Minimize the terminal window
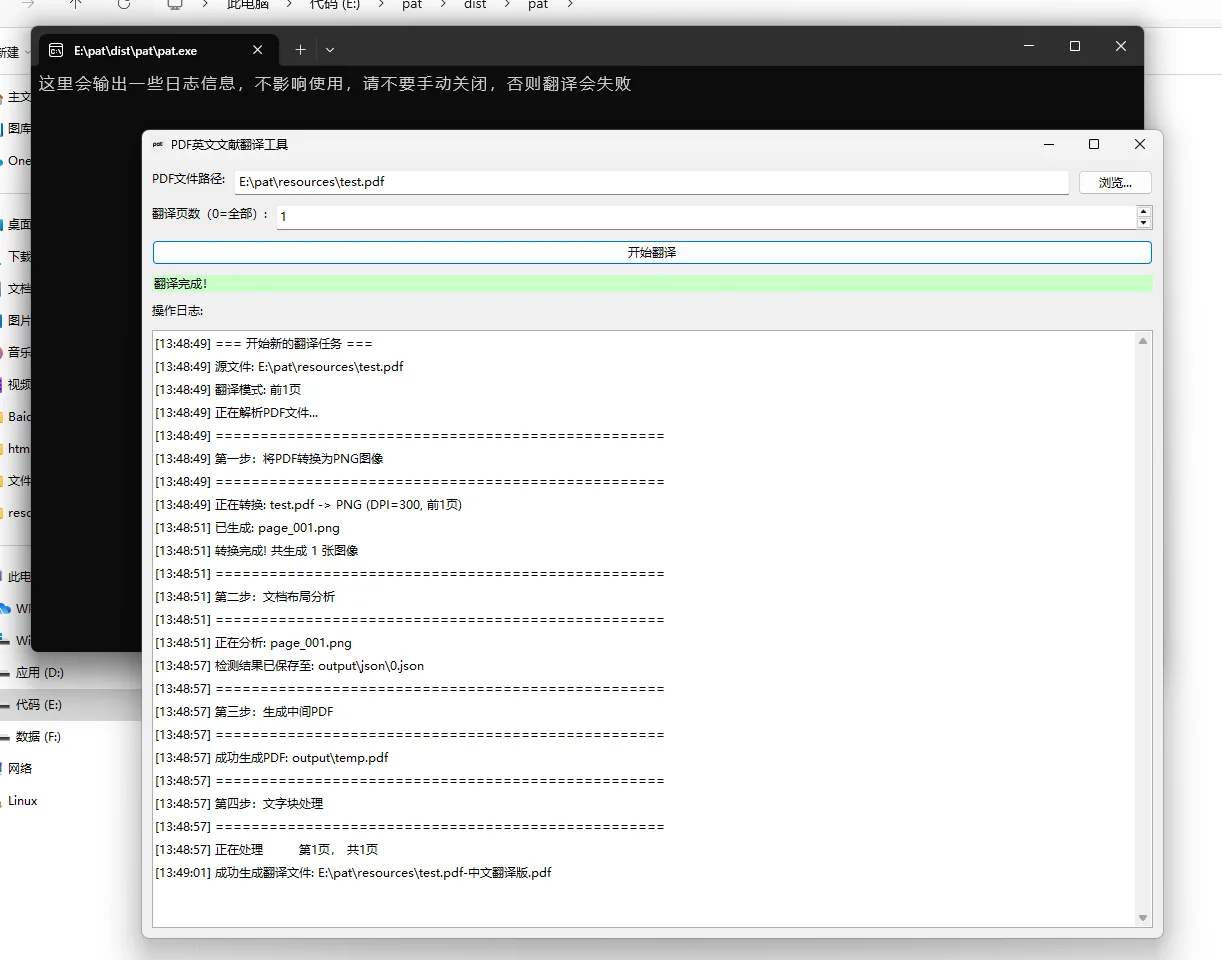This screenshot has height=960, width=1222. click(x=1029, y=46)
